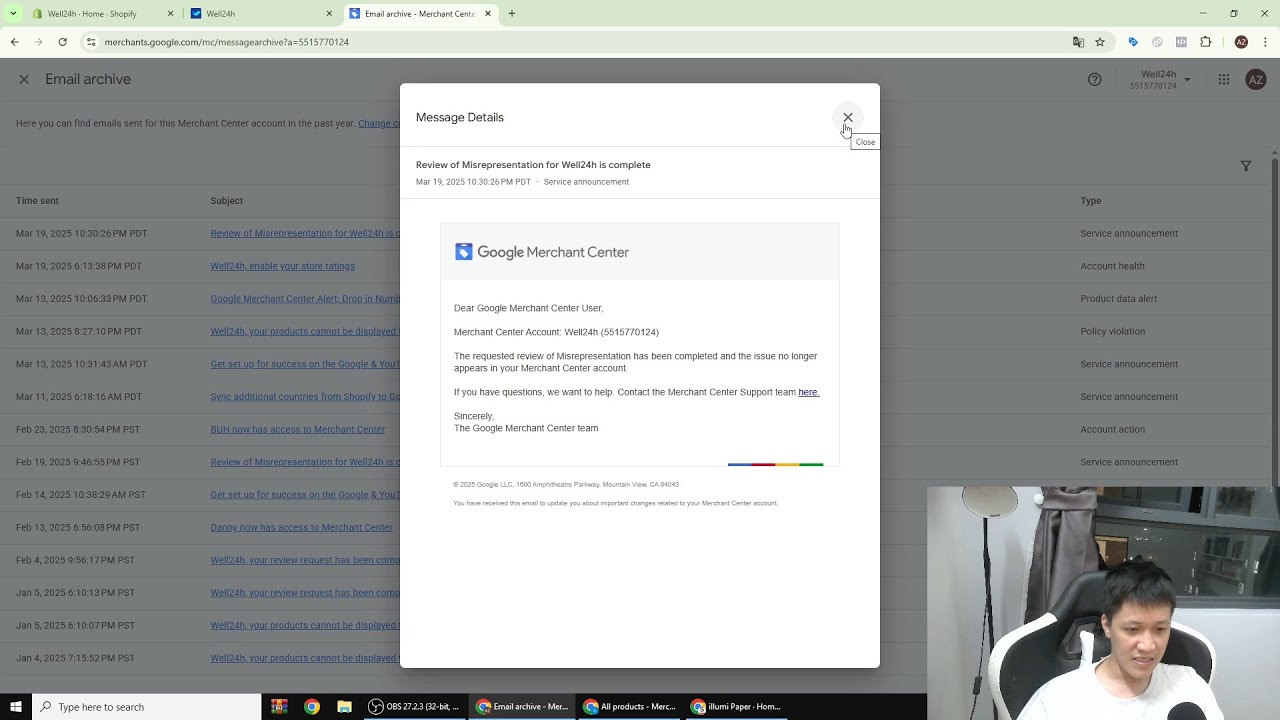1280x720 pixels.
Task: Open the Merchant Center help icon
Action: coord(1095,79)
